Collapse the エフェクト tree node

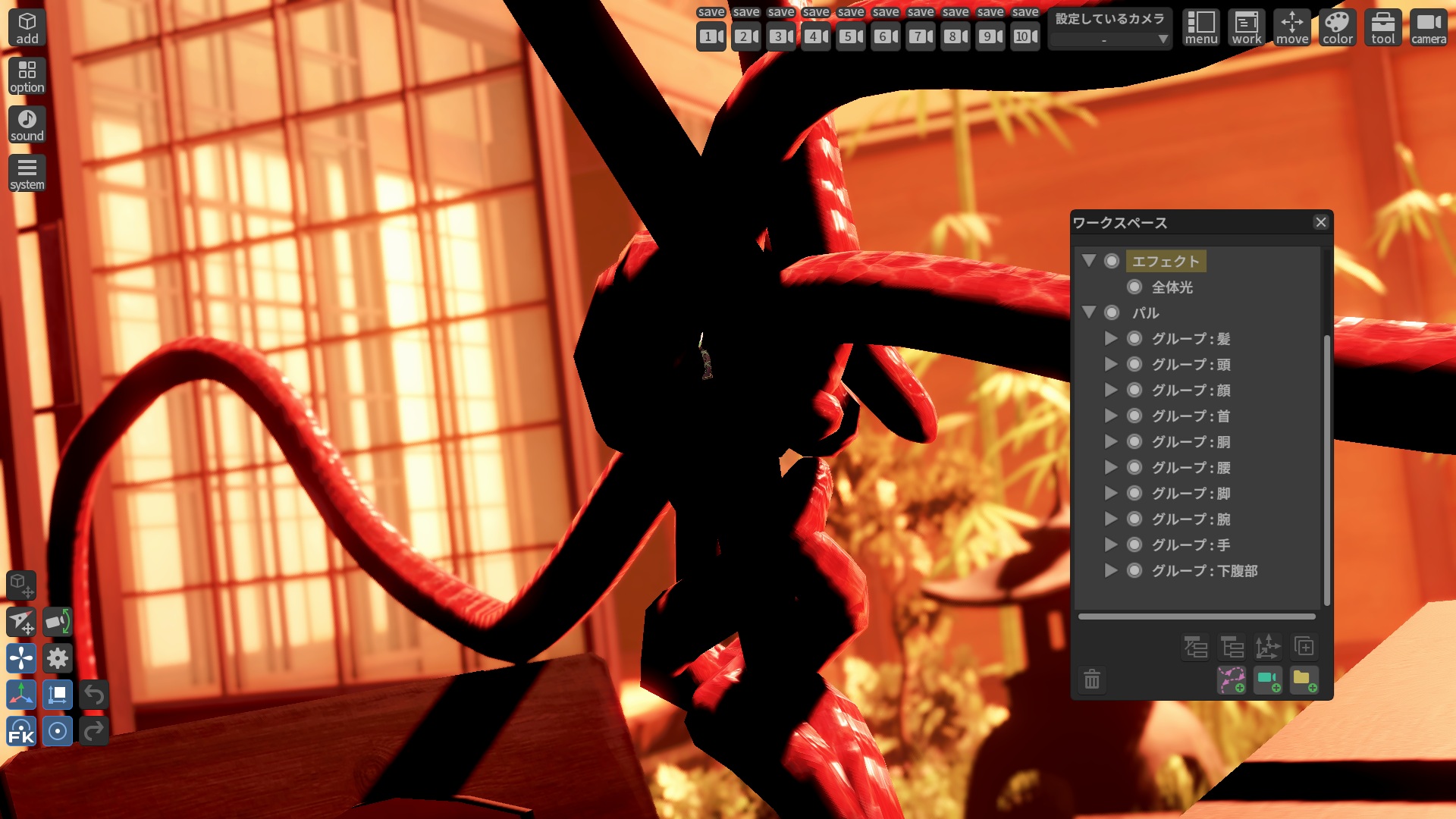point(1089,261)
